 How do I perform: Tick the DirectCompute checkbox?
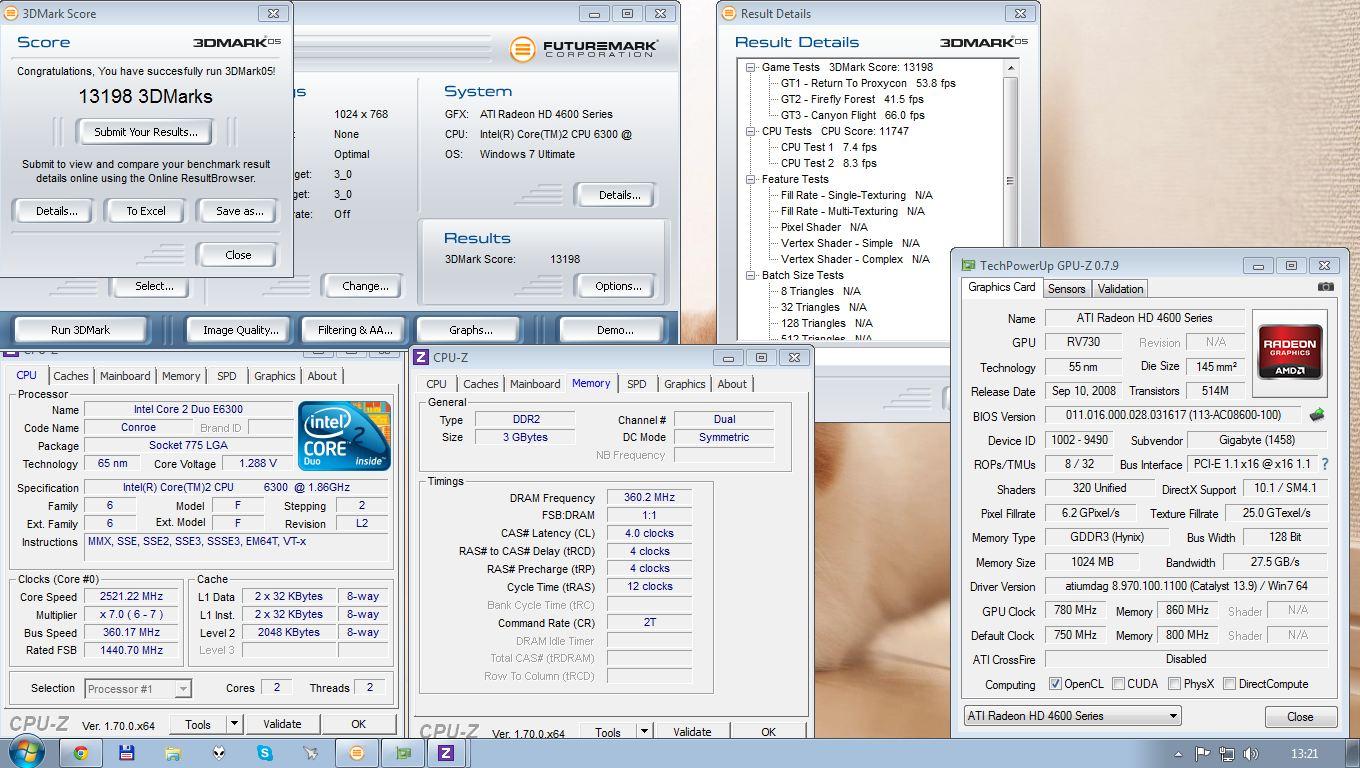click(1229, 684)
